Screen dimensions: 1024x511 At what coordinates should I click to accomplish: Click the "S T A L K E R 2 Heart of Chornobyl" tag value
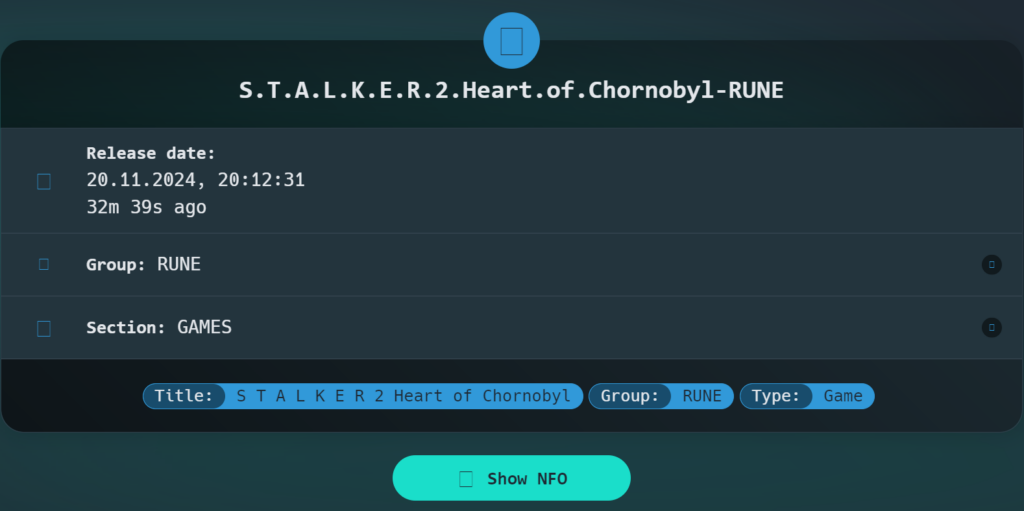tap(403, 396)
